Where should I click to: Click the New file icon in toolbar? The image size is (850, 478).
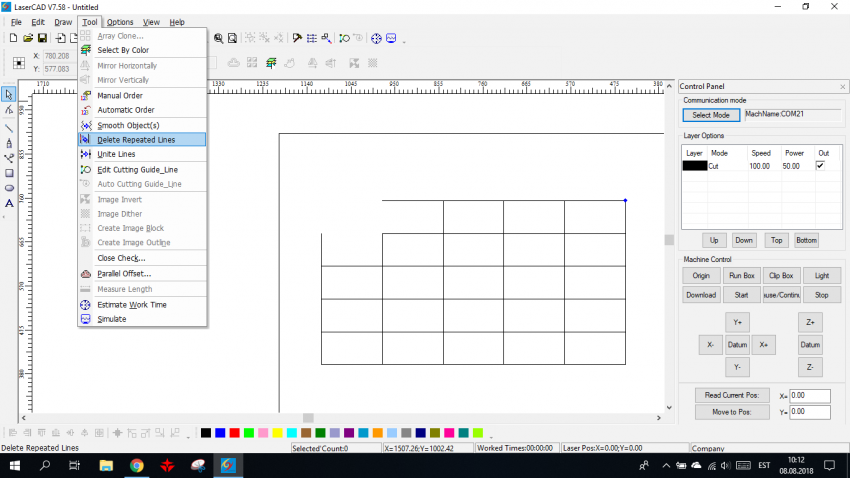tap(14, 38)
